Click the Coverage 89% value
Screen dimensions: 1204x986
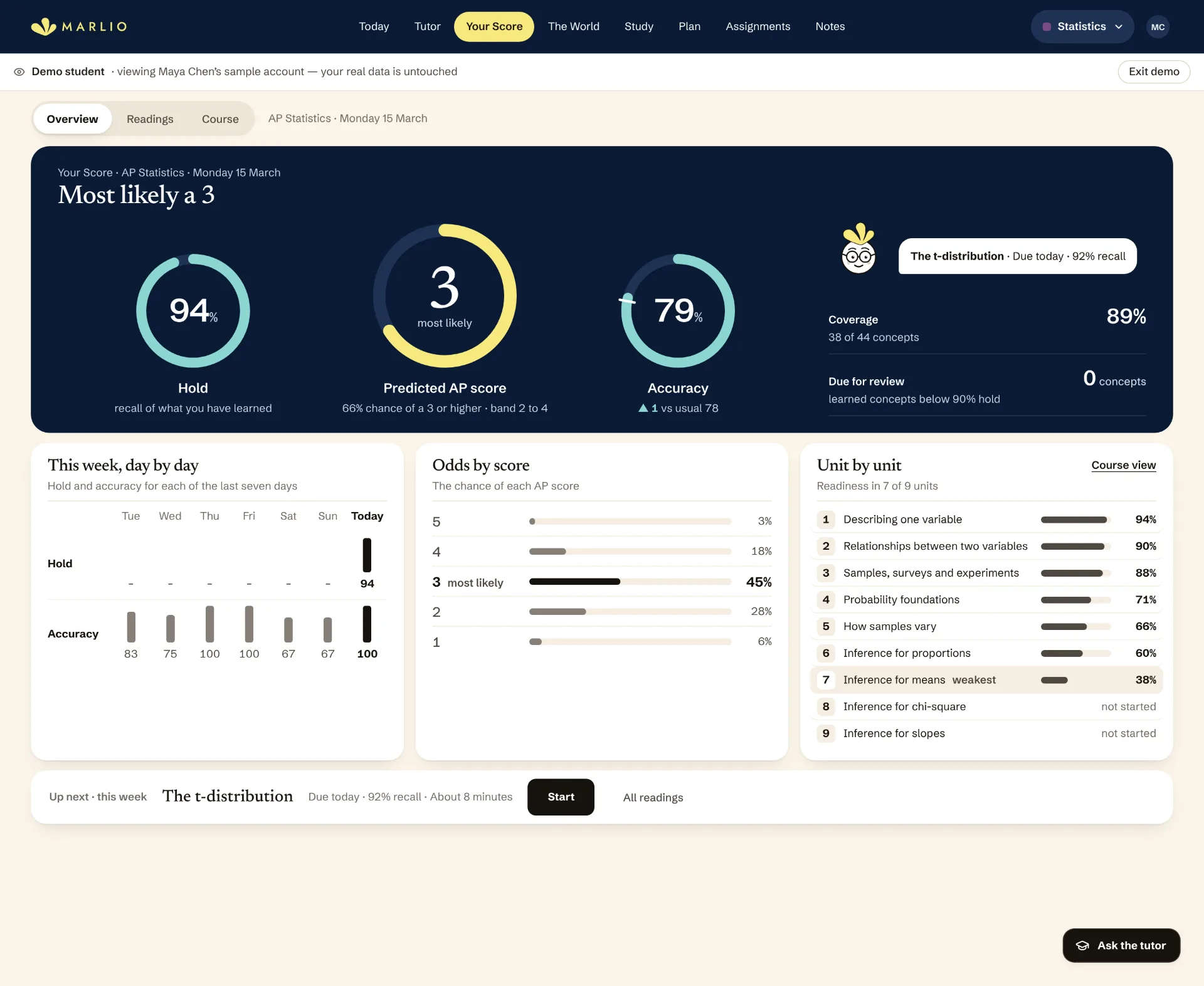click(1126, 317)
